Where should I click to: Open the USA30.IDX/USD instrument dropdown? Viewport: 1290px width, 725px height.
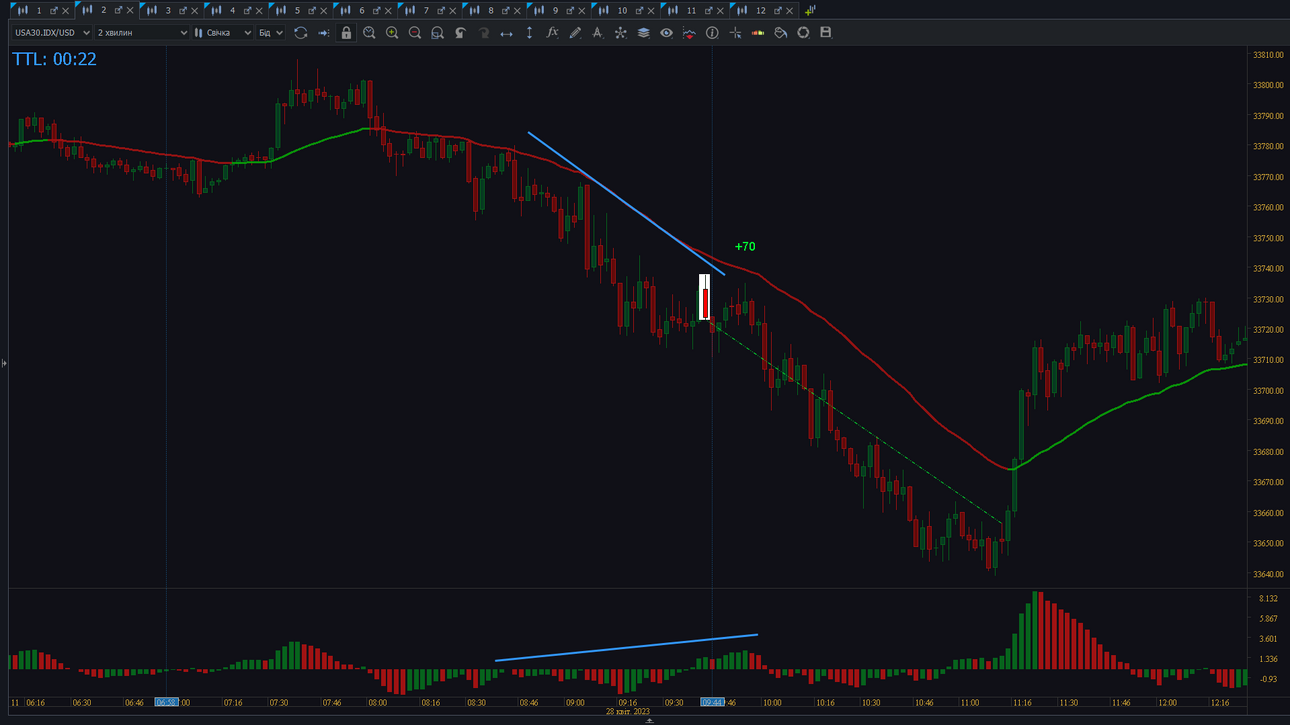pos(52,33)
